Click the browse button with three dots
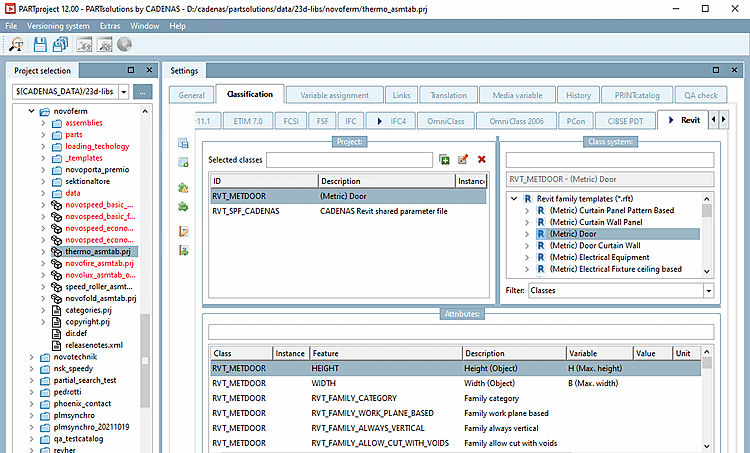Viewport: 750px width, 453px height. click(x=143, y=92)
